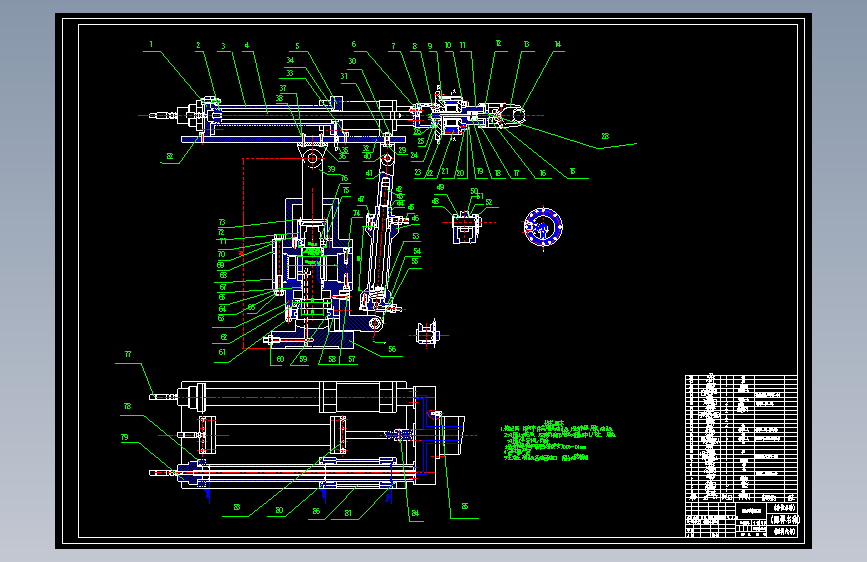Select part callout number 10
Viewport: 867px width, 562px height.
point(448,45)
